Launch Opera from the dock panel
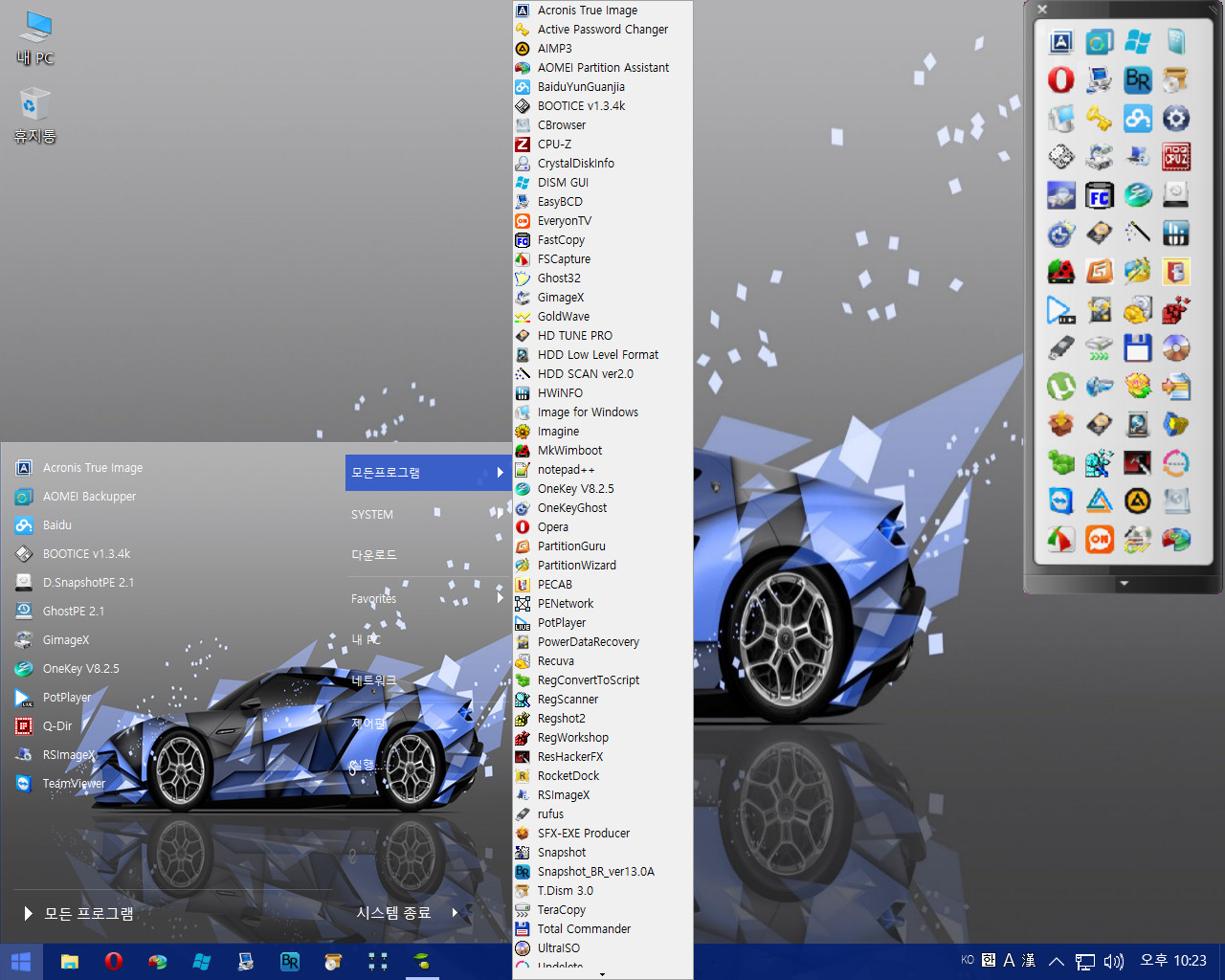This screenshot has width=1225, height=980. point(1060,80)
